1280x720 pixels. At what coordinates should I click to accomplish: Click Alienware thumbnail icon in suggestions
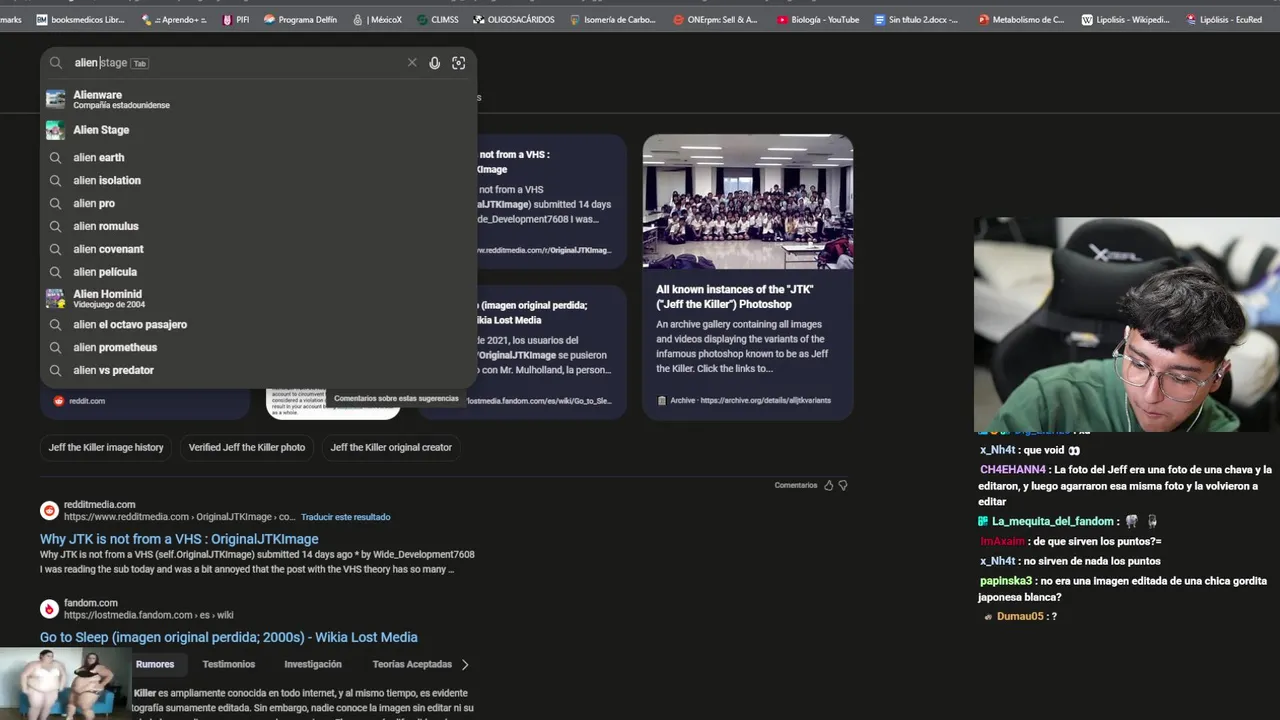click(x=56, y=99)
